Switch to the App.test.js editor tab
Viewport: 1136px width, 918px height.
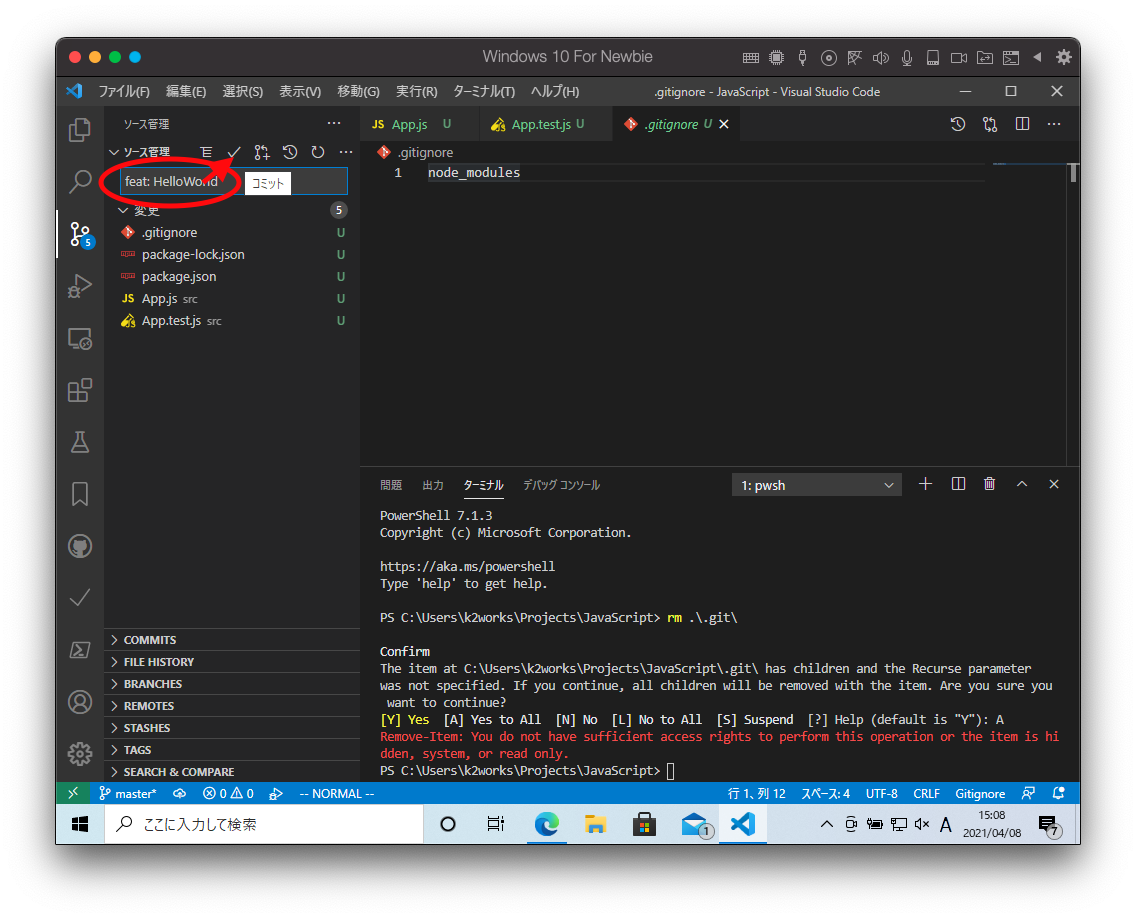point(540,124)
